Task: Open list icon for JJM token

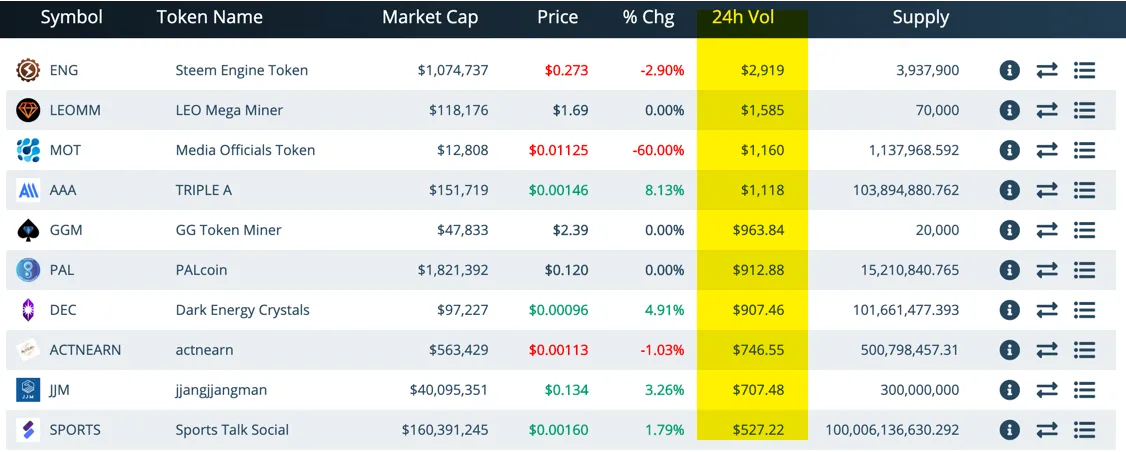Action: coord(1084,390)
